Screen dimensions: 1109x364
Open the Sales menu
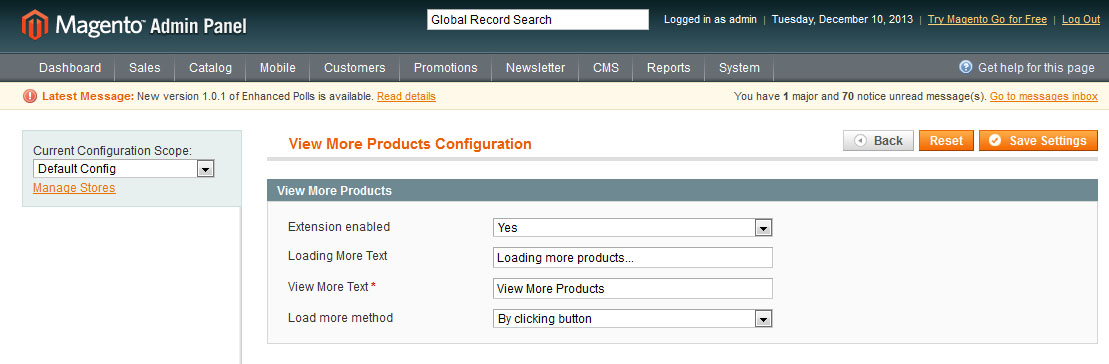(x=144, y=68)
